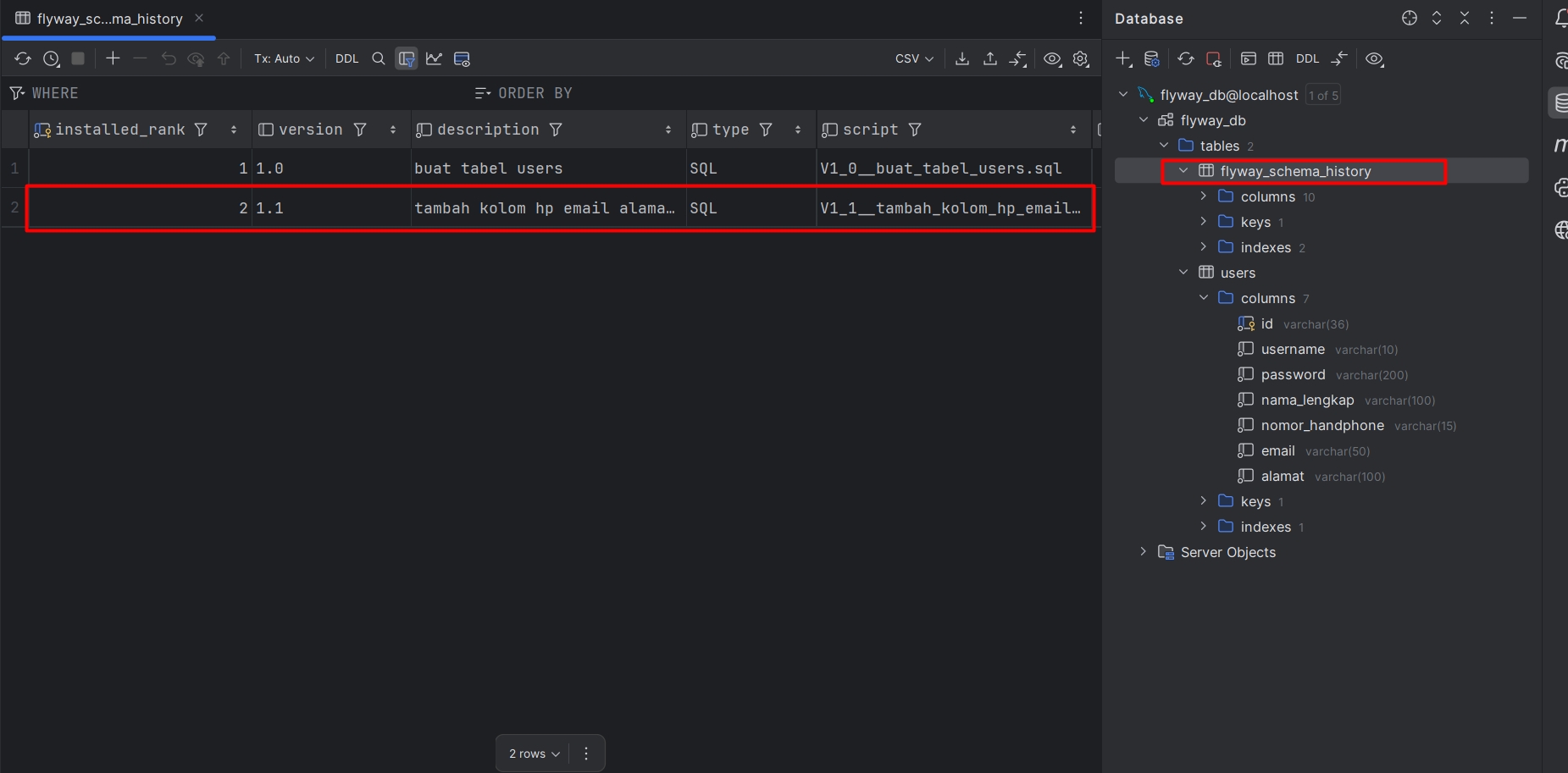Revert changes with the undo icon

tap(169, 58)
